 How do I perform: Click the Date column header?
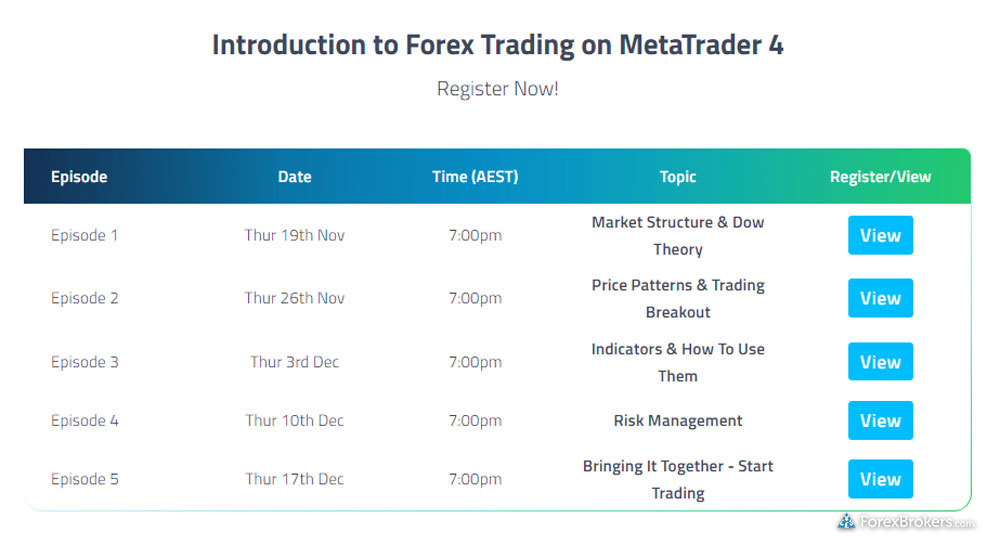tap(294, 177)
